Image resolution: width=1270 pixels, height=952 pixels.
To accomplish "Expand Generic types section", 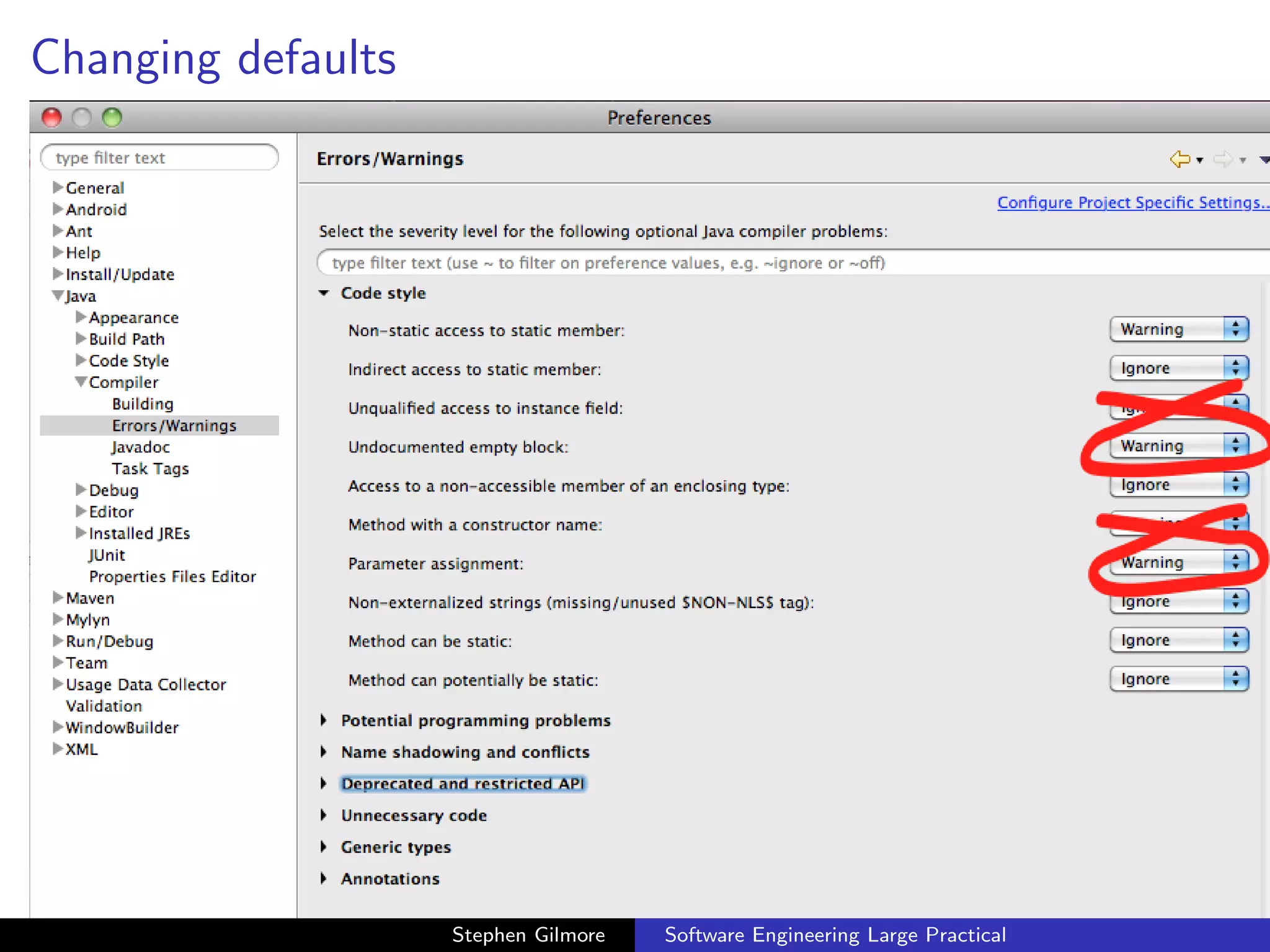I will coord(324,847).
